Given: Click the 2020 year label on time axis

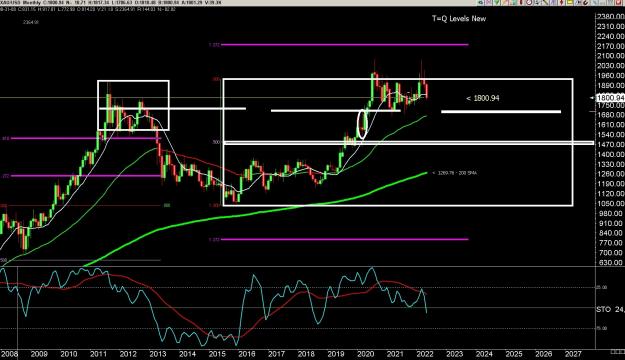Looking at the screenshot, I should tap(366, 354).
